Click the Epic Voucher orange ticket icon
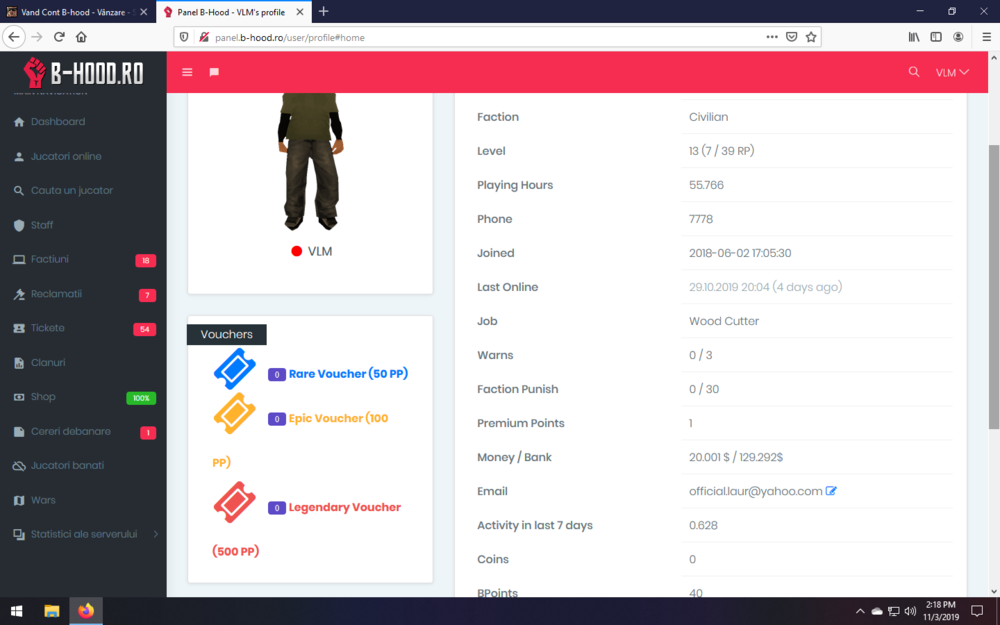Image resolution: width=1000 pixels, height=625 pixels. point(235,413)
